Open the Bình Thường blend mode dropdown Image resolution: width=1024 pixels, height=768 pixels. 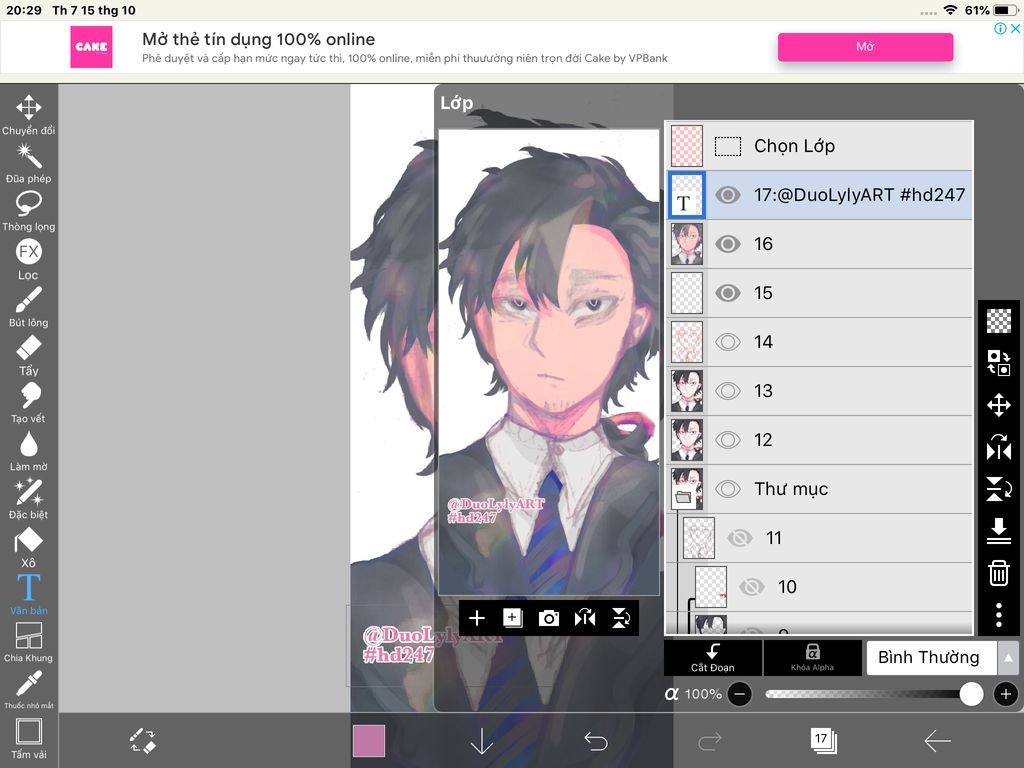[931, 658]
